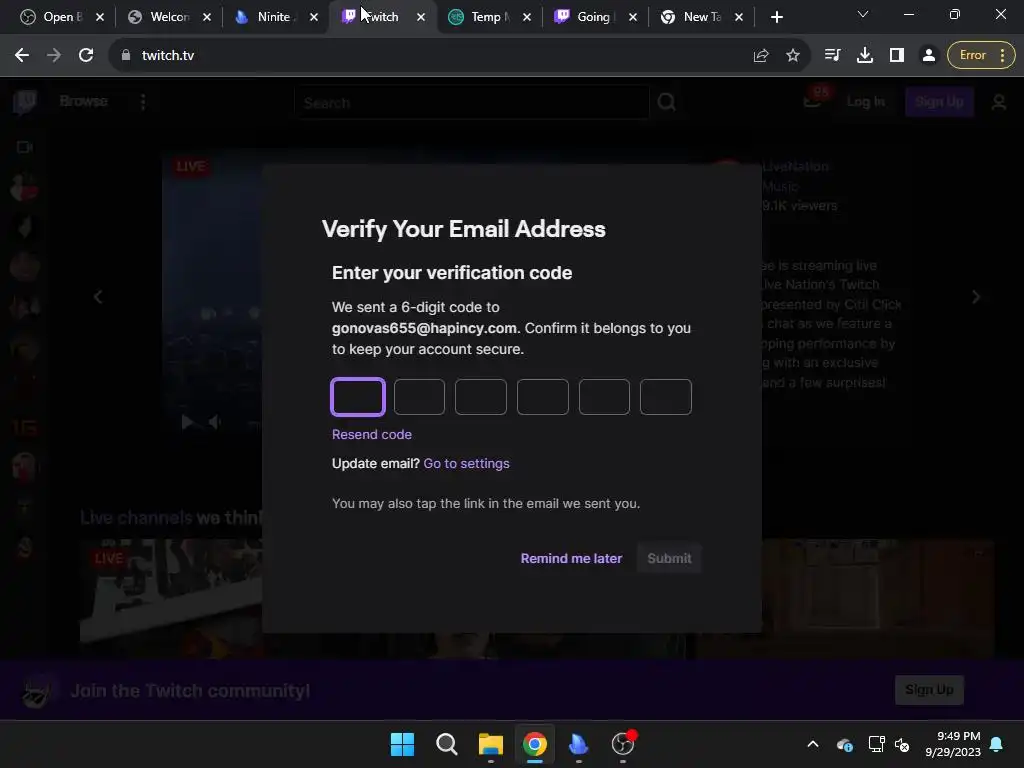Click the Twitch logo in the header

(25, 102)
